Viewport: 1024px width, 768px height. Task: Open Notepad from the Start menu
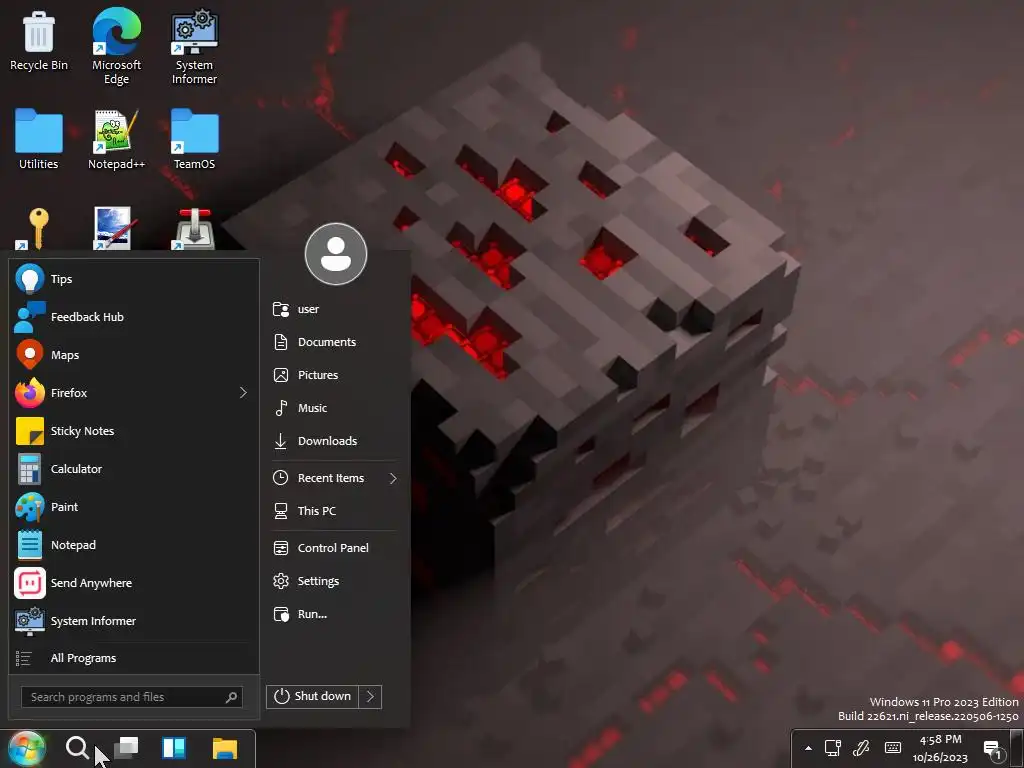click(133, 545)
